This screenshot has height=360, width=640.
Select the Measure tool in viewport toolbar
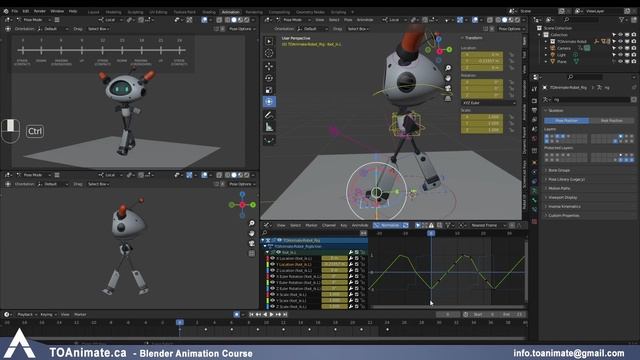(269, 127)
